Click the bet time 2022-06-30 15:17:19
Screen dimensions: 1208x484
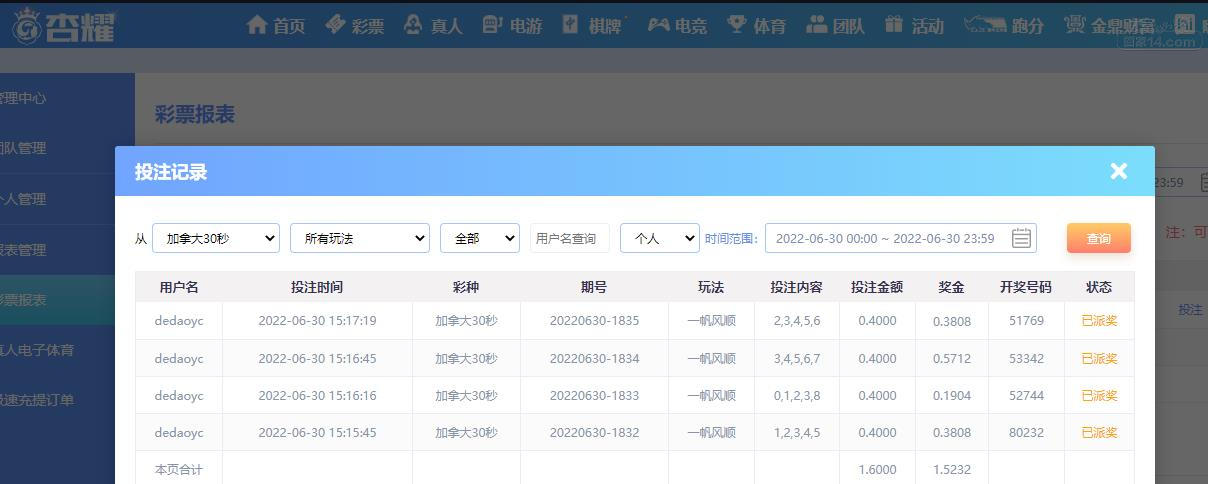(x=317, y=321)
